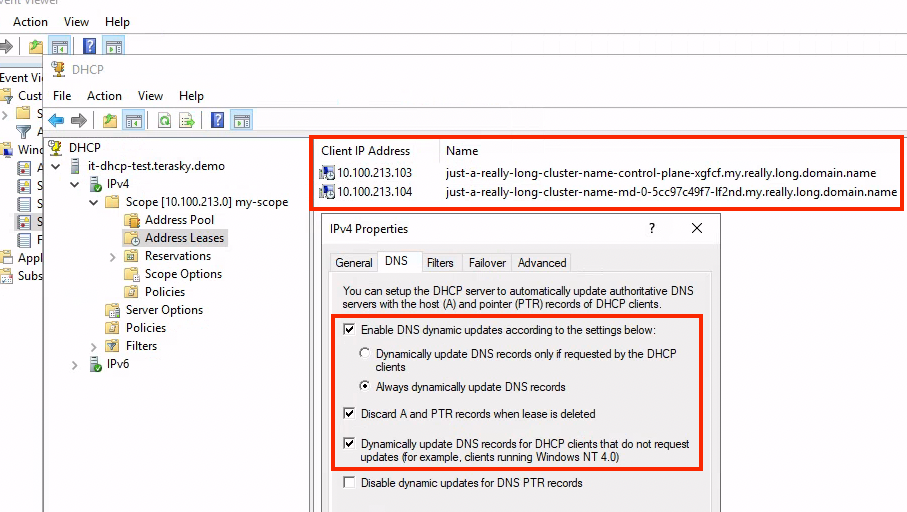Image resolution: width=907 pixels, height=512 pixels.
Task: Click the question mark help button in dialog
Action: click(x=652, y=229)
